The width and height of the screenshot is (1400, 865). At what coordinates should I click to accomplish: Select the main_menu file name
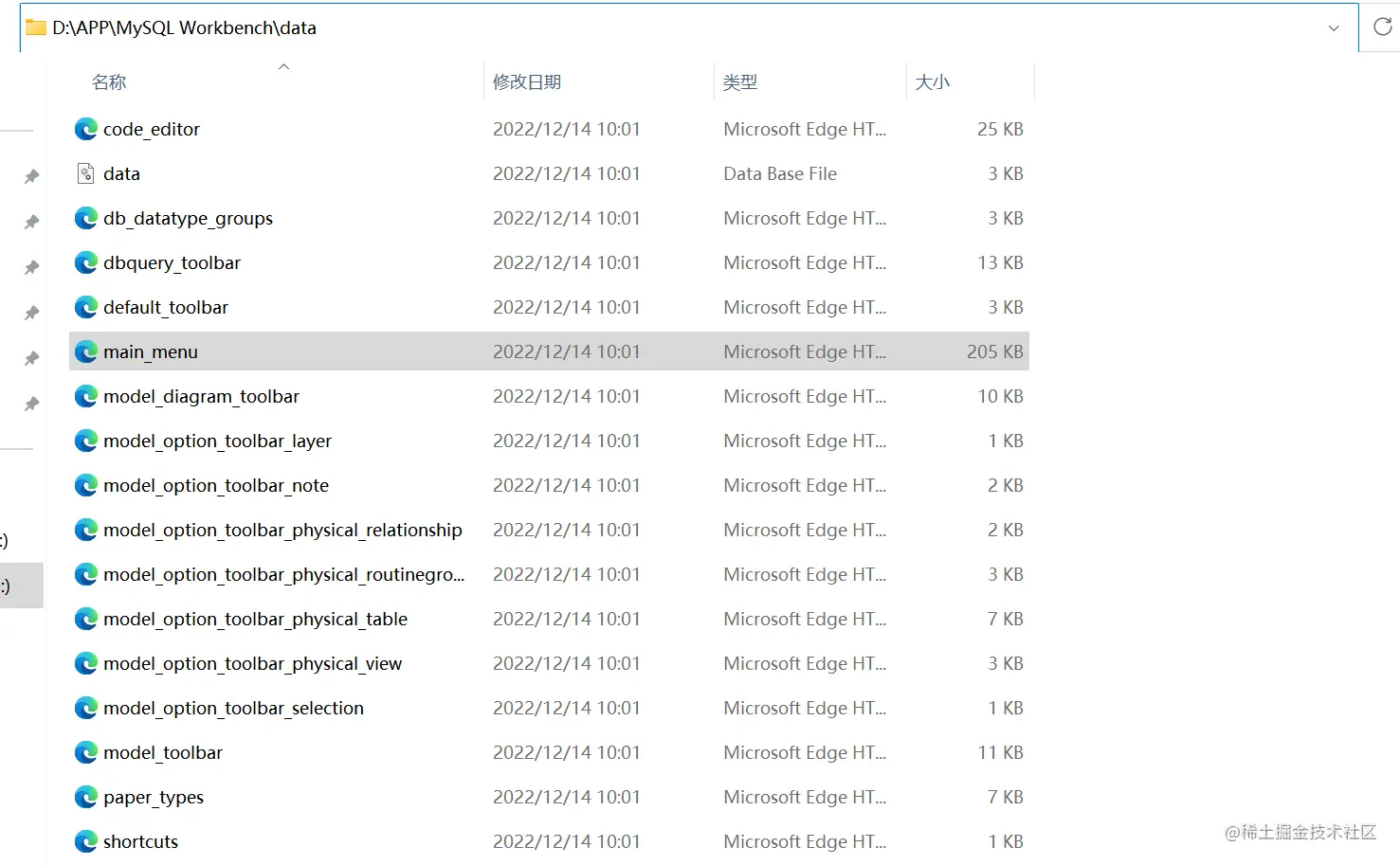151,351
